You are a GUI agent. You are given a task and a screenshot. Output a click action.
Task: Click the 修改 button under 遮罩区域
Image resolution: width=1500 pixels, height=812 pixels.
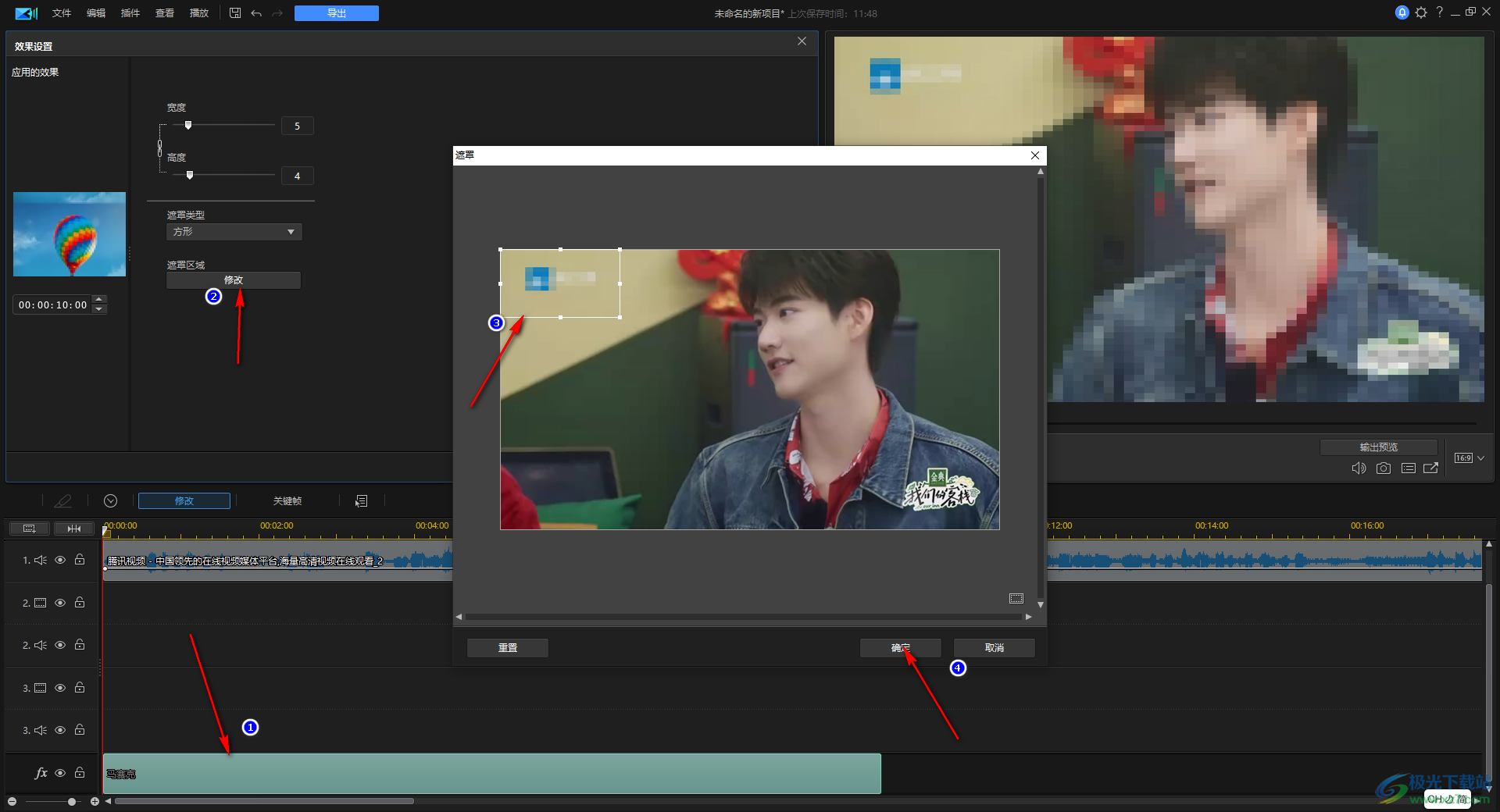(x=234, y=280)
